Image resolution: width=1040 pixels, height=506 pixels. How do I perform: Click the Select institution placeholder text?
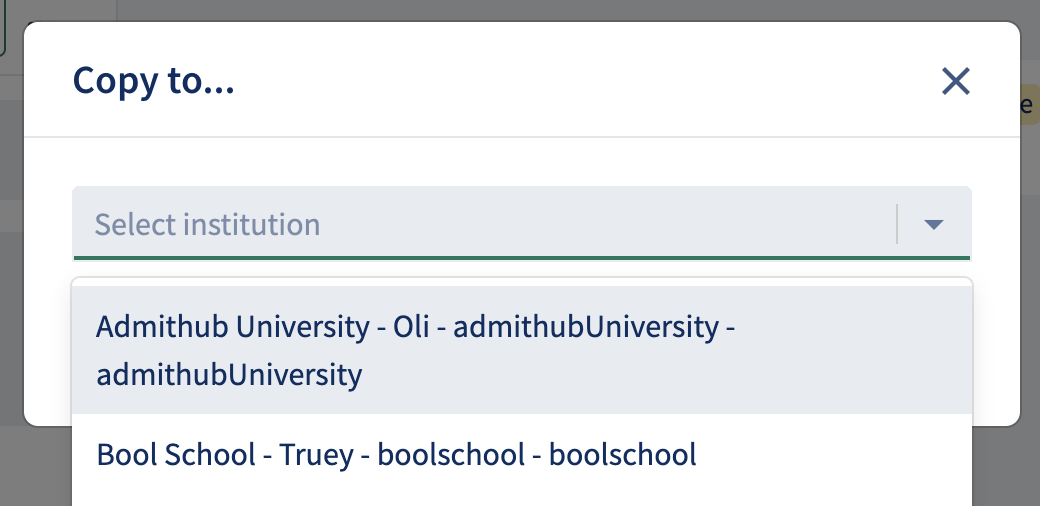[x=208, y=224]
